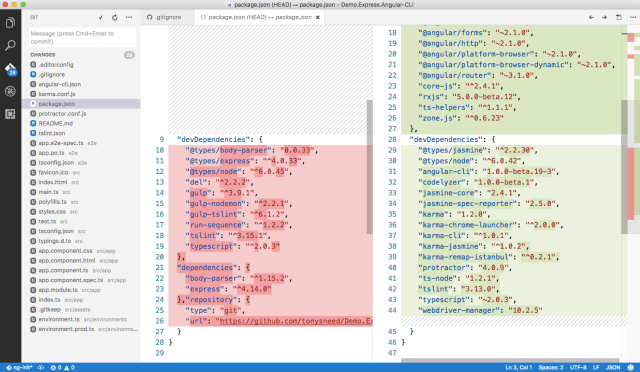Commit changes with the checkmark icon
Image resolution: width=640 pixels, height=372 pixels.
pyautogui.click(x=101, y=18)
